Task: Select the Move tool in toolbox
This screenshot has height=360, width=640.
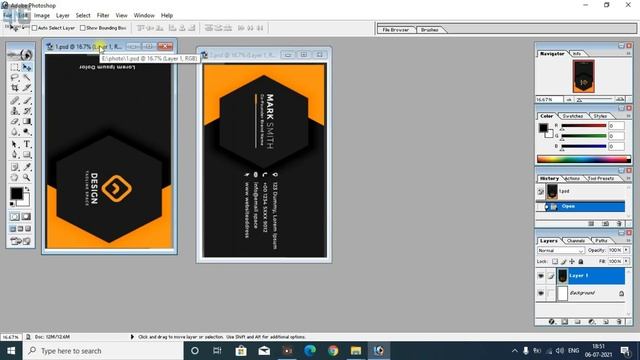Action: click(x=27, y=67)
